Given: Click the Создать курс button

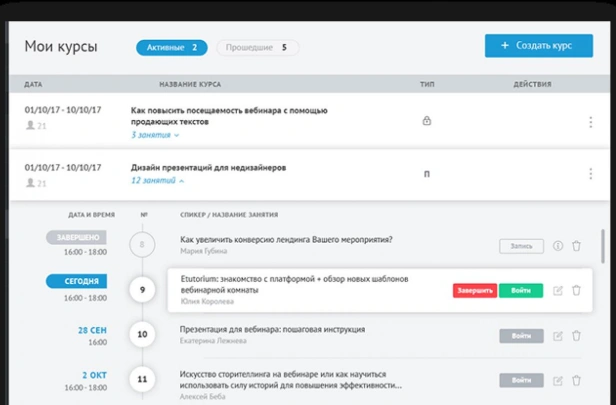Looking at the screenshot, I should point(539,46).
